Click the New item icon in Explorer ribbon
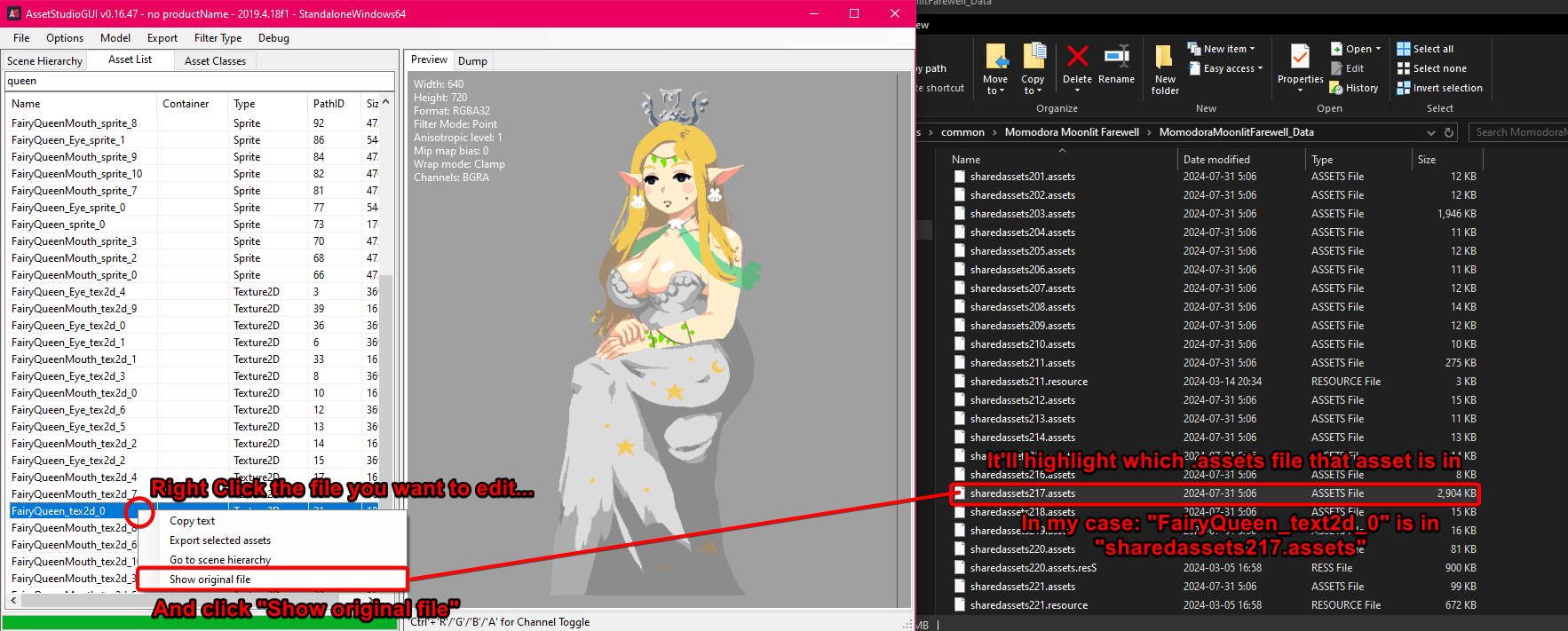 point(1194,49)
